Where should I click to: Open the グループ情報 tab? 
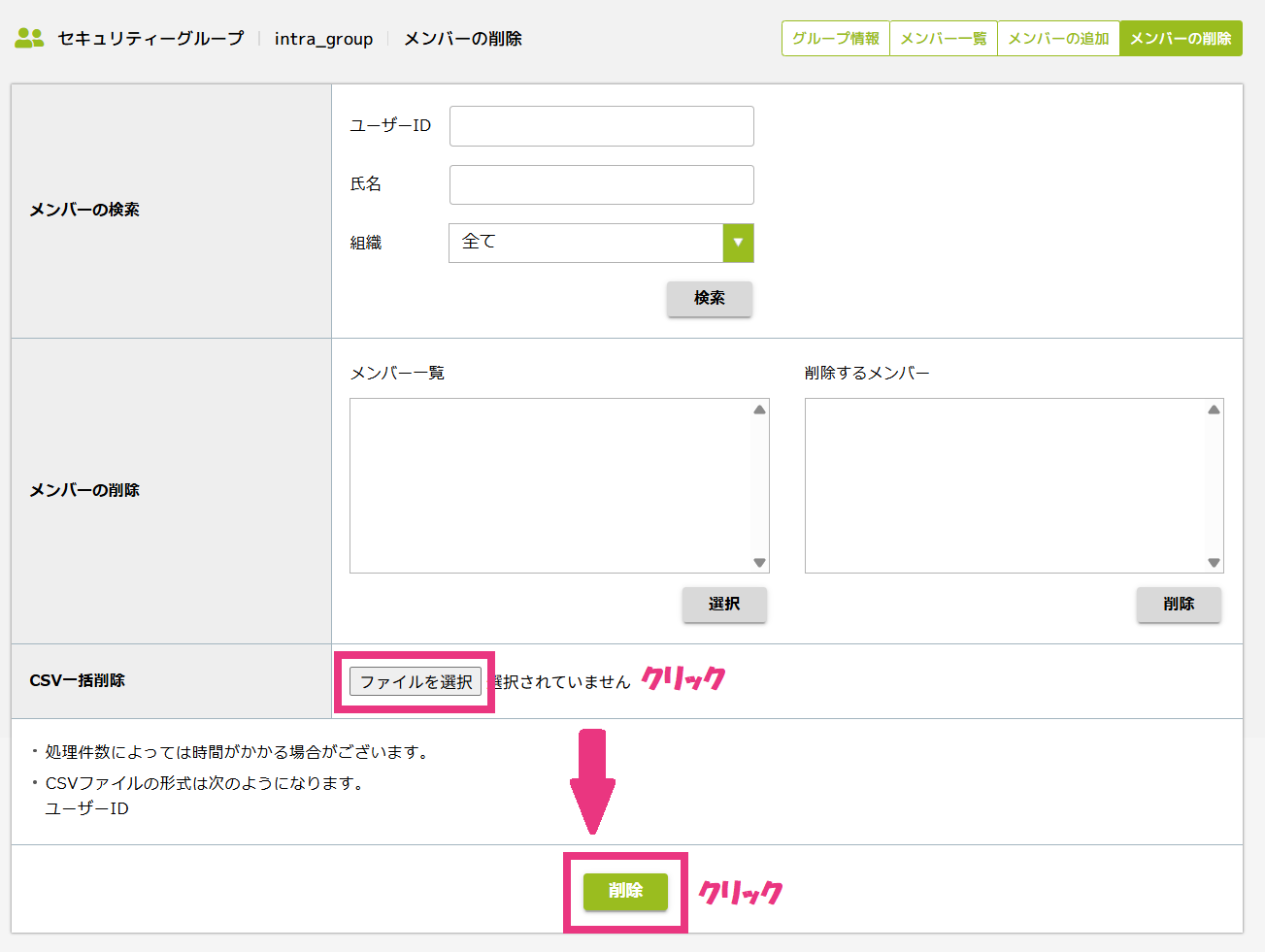point(836,39)
